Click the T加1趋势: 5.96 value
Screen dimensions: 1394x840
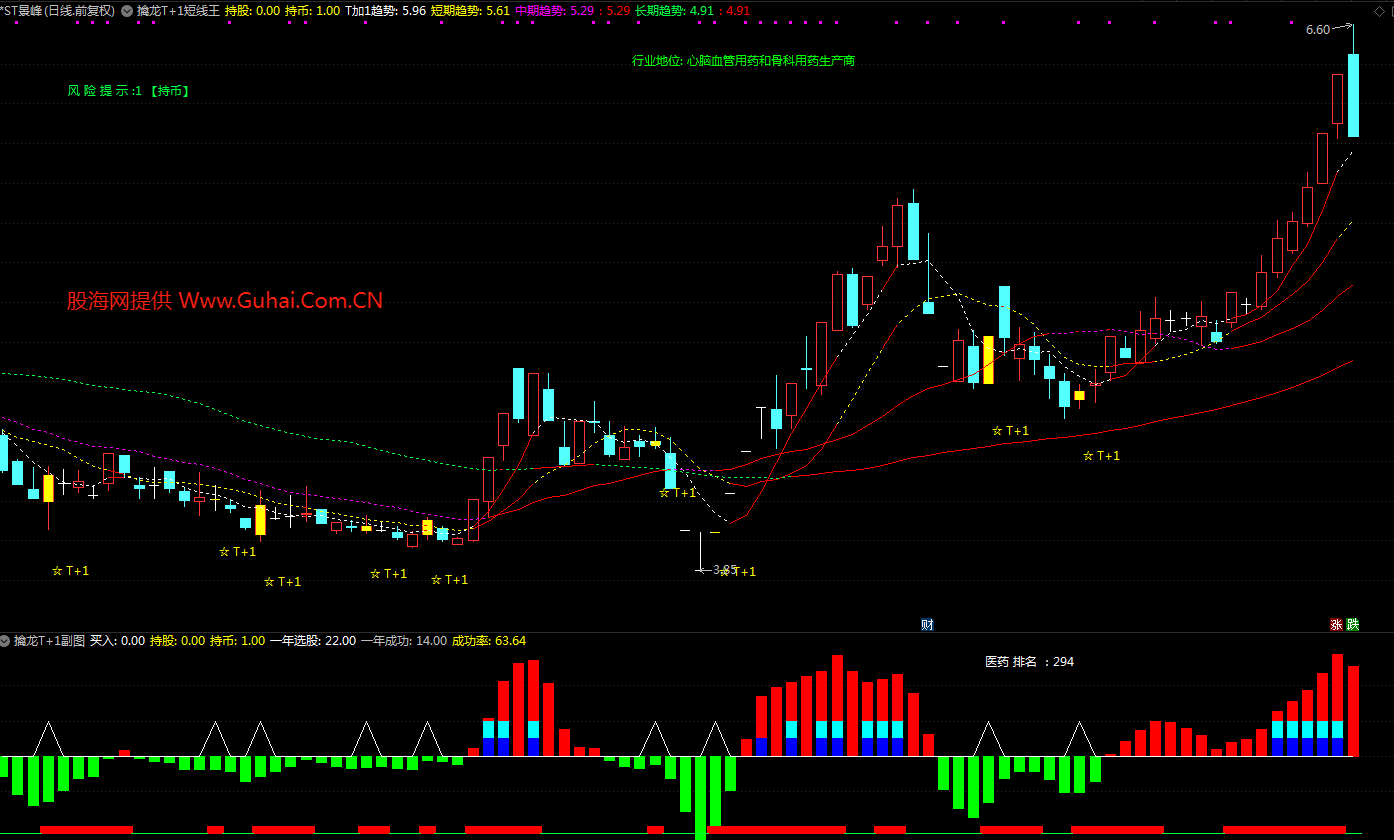coord(385,11)
